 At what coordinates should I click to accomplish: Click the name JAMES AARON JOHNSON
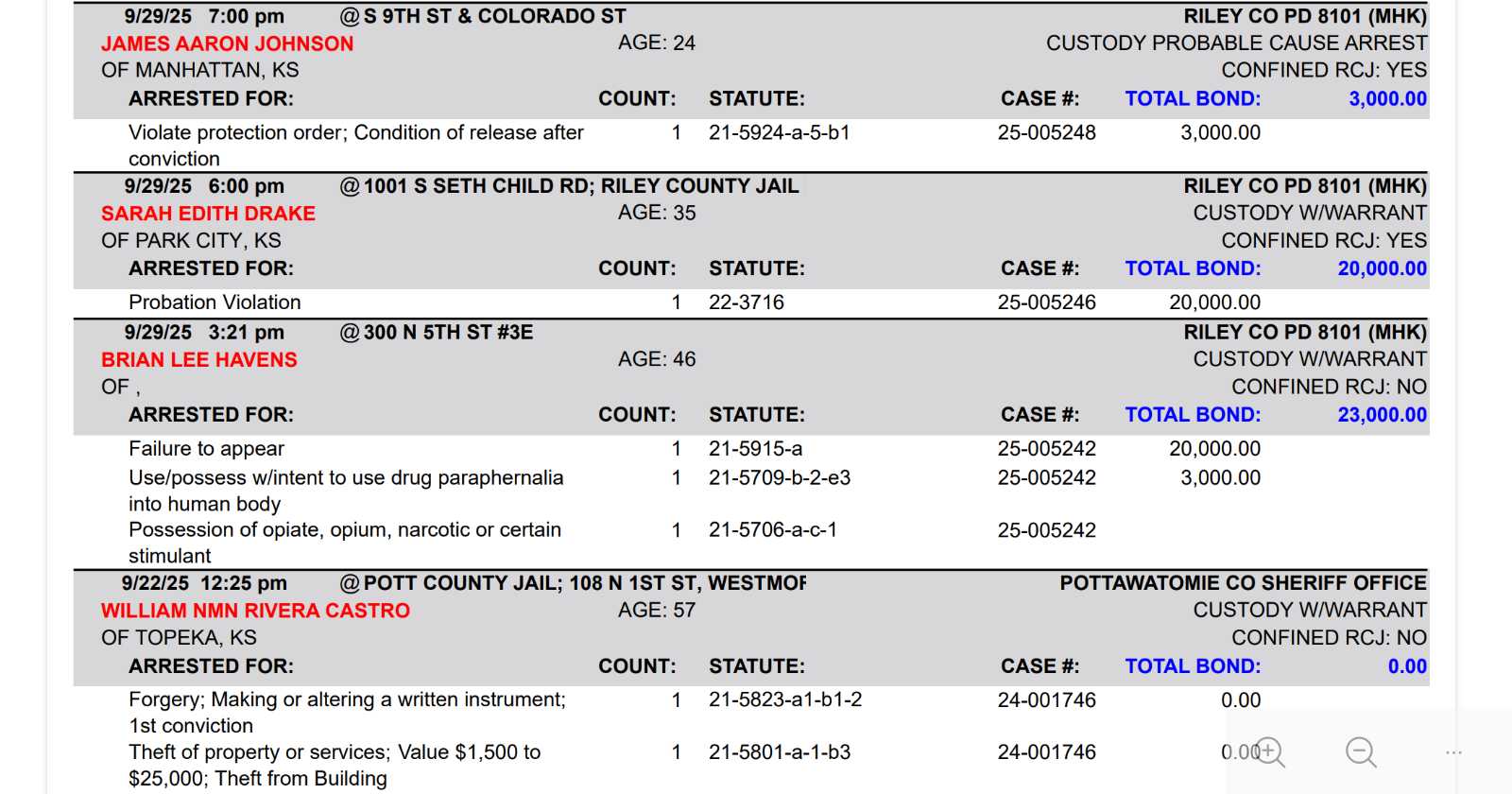[227, 43]
